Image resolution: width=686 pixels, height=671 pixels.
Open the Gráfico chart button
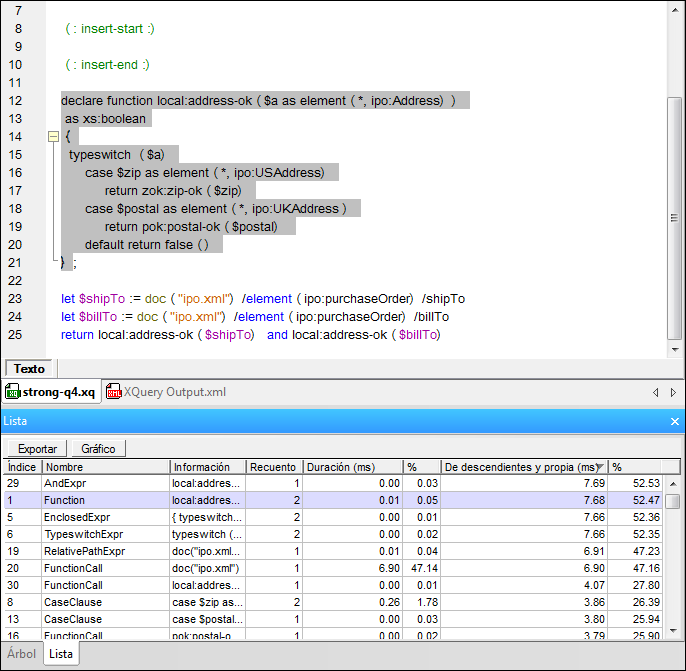pyautogui.click(x=98, y=449)
